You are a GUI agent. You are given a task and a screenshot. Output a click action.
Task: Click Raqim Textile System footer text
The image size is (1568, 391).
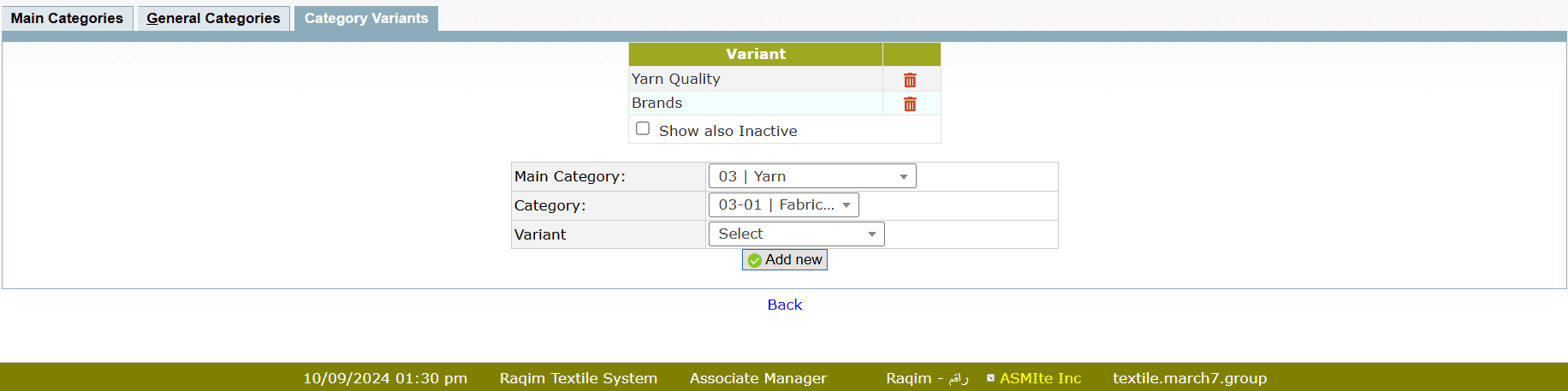pos(579,378)
